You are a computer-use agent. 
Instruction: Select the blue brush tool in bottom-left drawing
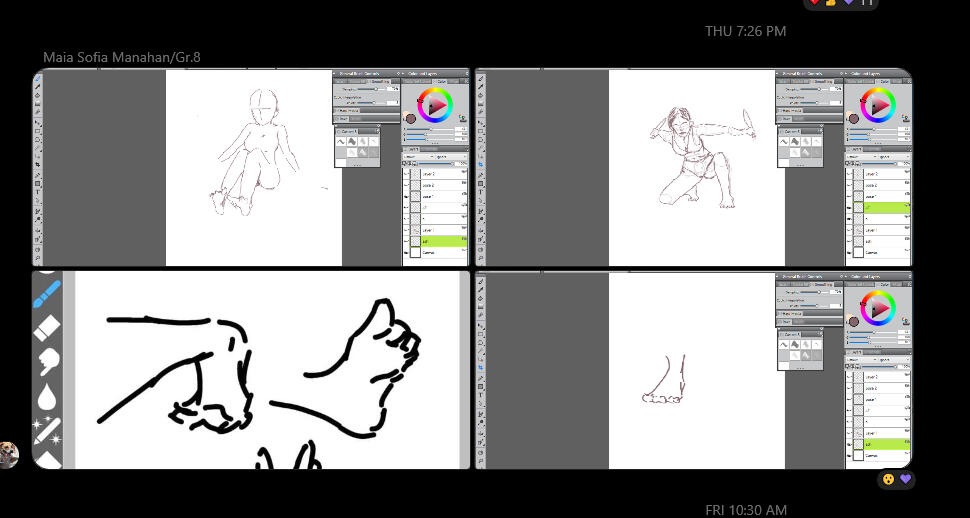[46, 293]
